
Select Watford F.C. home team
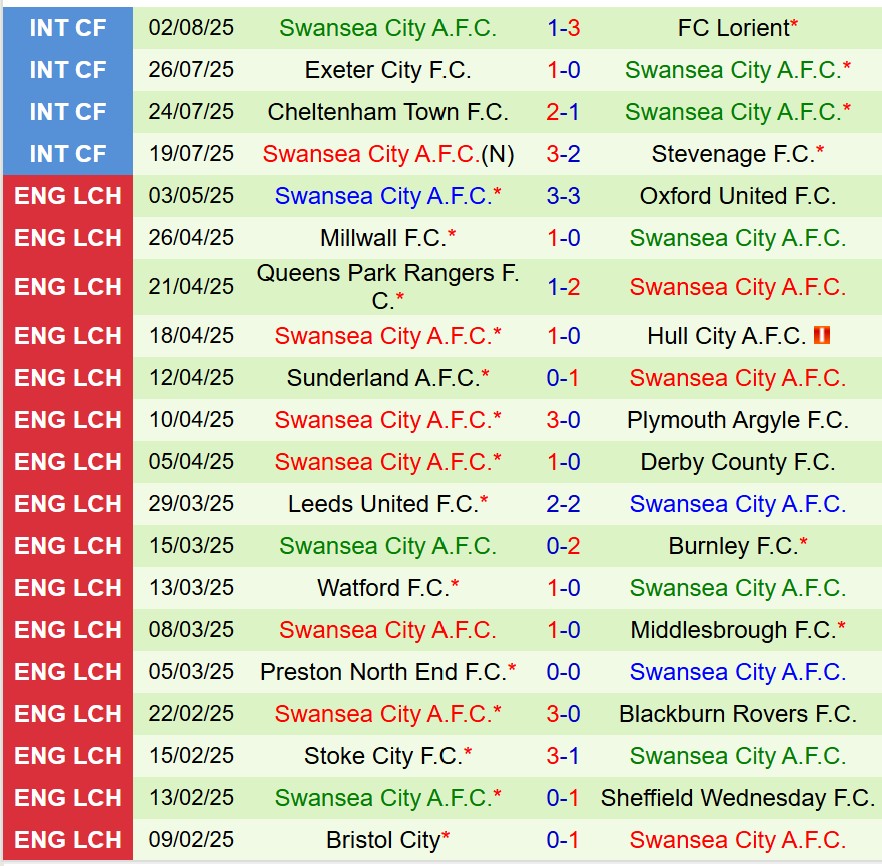pyautogui.click(x=383, y=588)
